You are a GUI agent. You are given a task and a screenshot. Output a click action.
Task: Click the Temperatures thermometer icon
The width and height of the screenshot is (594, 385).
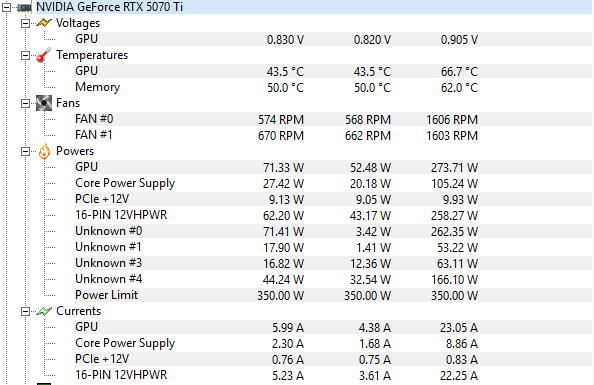click(44, 55)
